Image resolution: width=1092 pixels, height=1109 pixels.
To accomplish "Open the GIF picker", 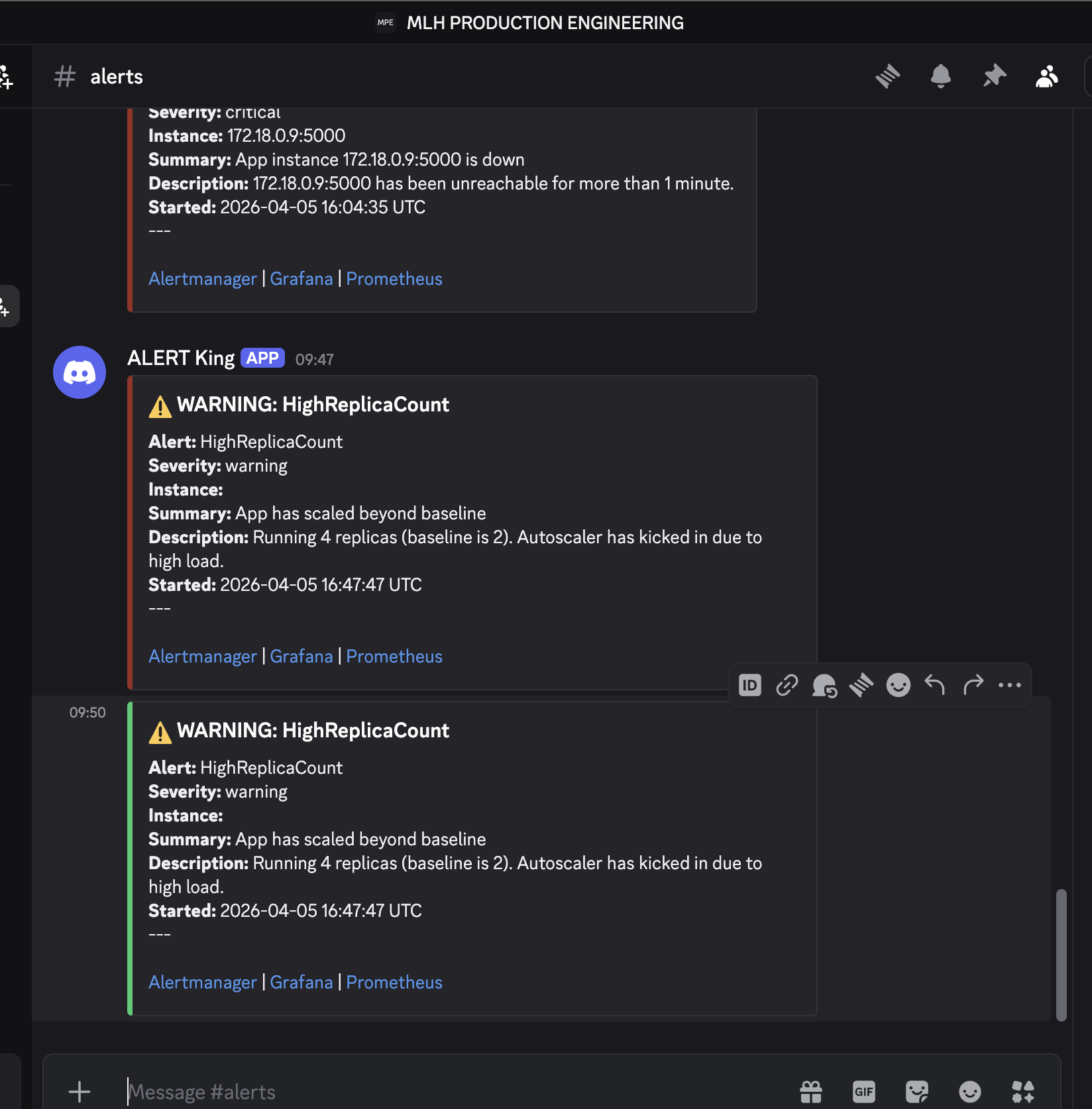I will (x=864, y=1092).
